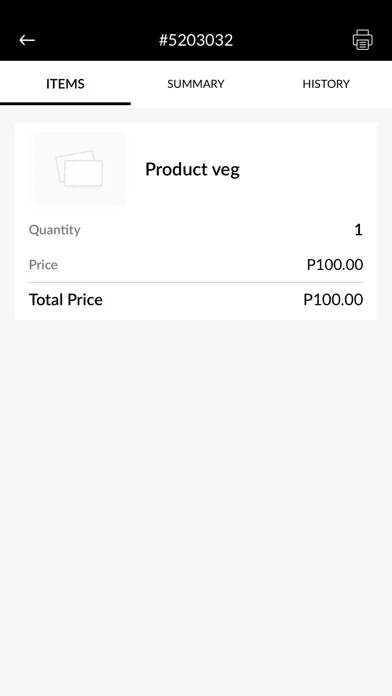The image size is (392, 696).
Task: Go back using the left arrow
Action: [27, 40]
